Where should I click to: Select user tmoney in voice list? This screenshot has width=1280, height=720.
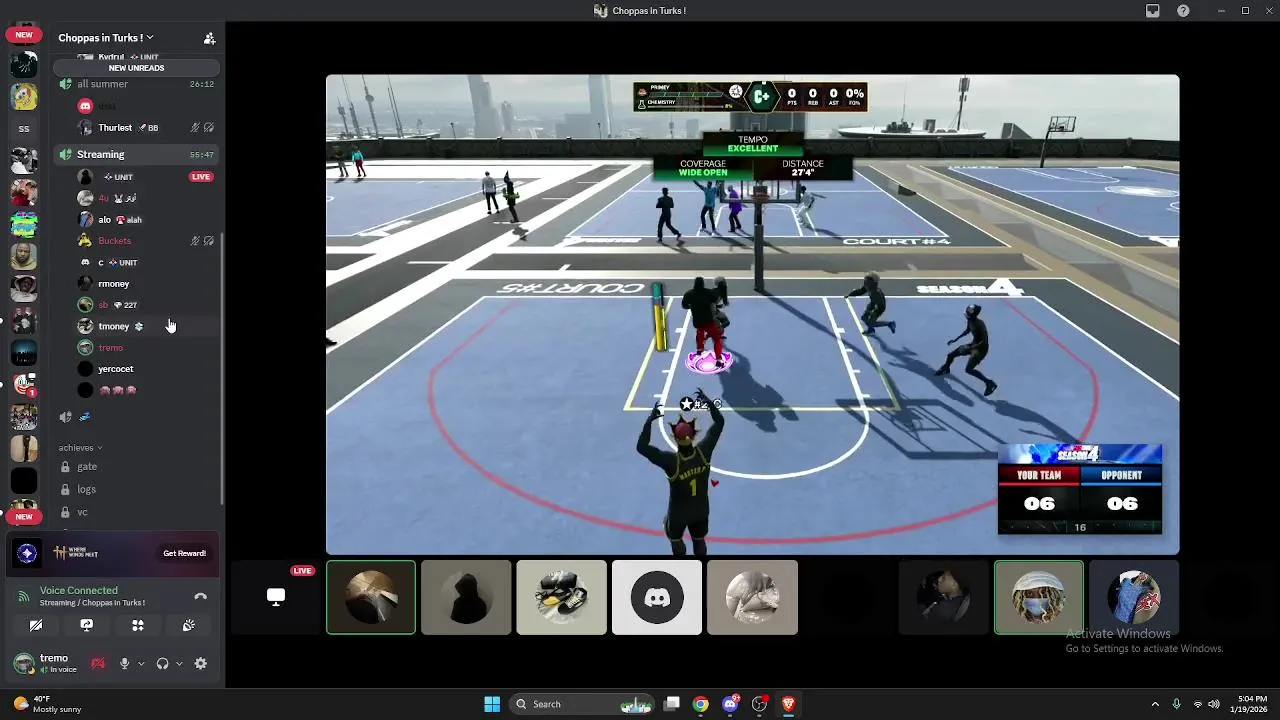pos(146,326)
